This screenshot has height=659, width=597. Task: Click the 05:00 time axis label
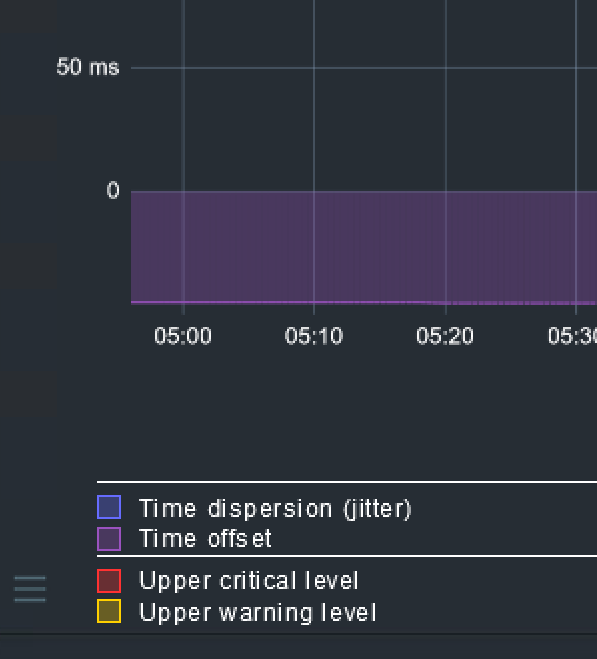183,336
